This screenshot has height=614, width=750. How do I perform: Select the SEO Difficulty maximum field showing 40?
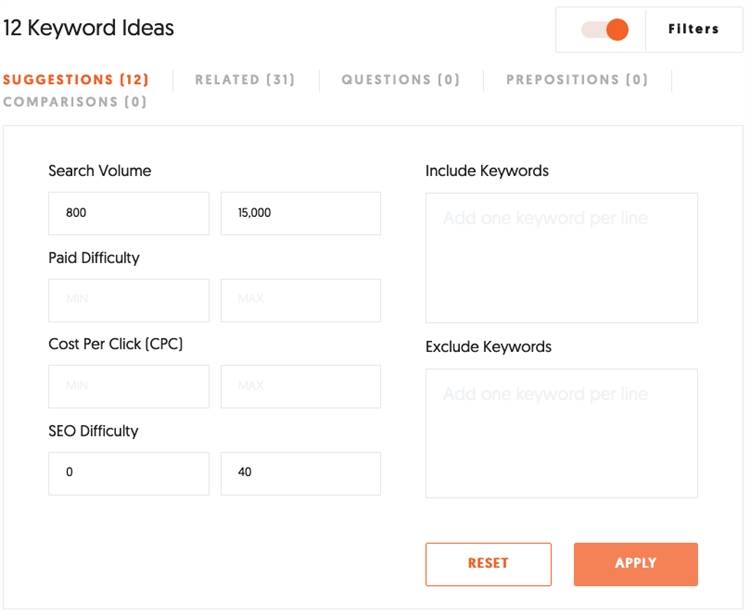pos(300,473)
